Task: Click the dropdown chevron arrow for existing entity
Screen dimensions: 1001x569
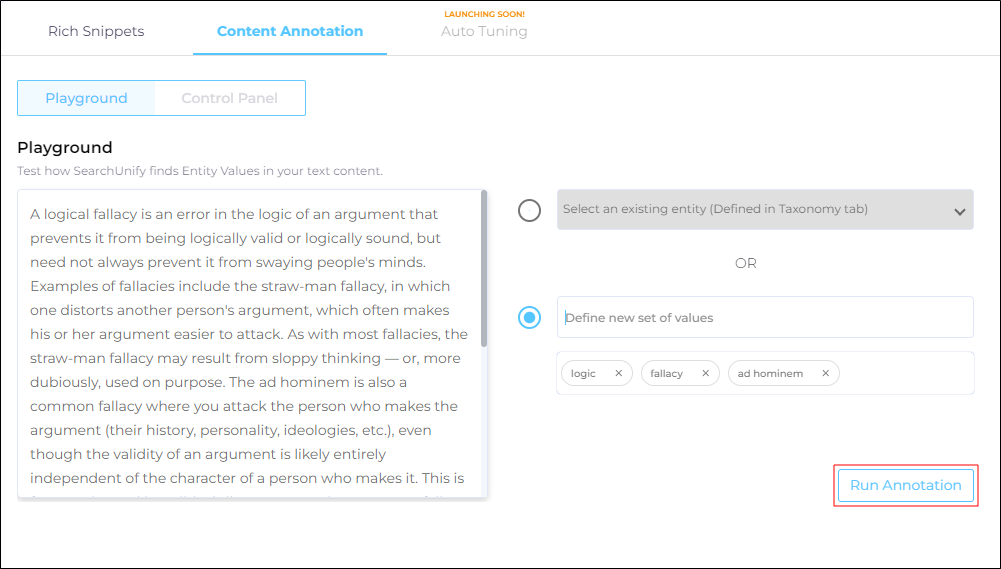Action: 959,211
